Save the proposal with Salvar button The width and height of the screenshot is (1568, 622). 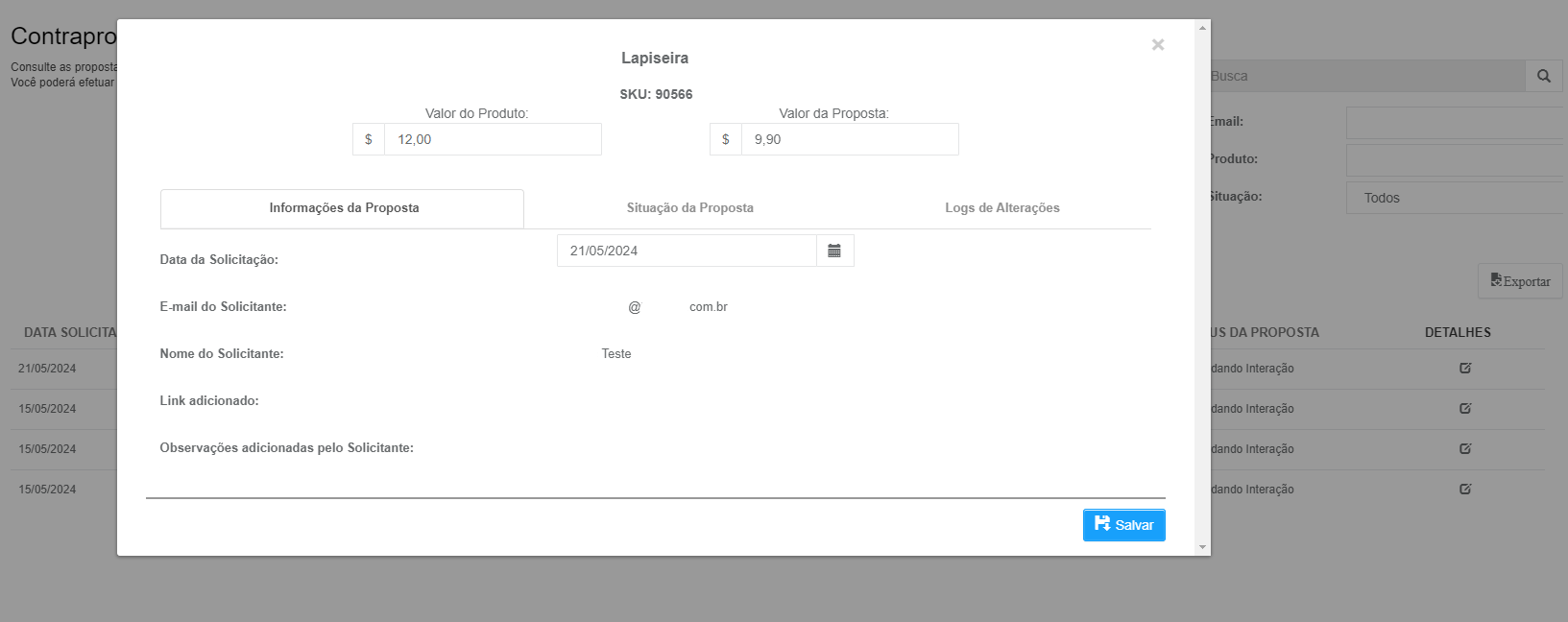1123,525
